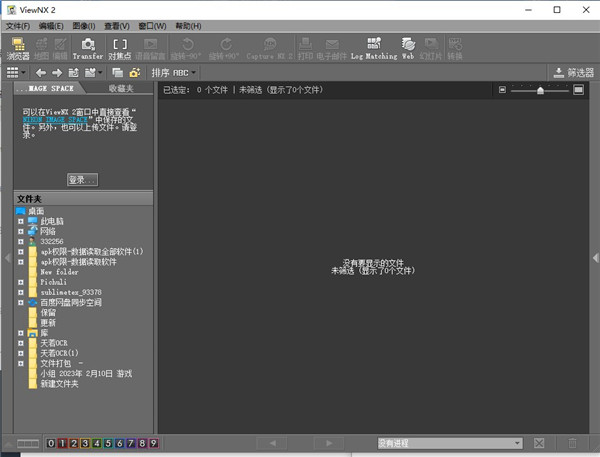Click the folder-up navigation icon
600x457 pixels.
73,73
